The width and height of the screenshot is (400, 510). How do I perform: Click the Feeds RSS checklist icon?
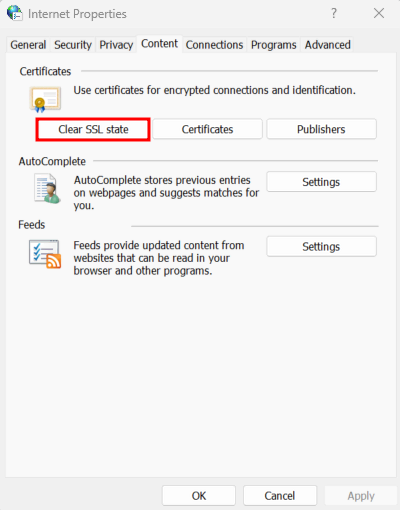[45, 254]
